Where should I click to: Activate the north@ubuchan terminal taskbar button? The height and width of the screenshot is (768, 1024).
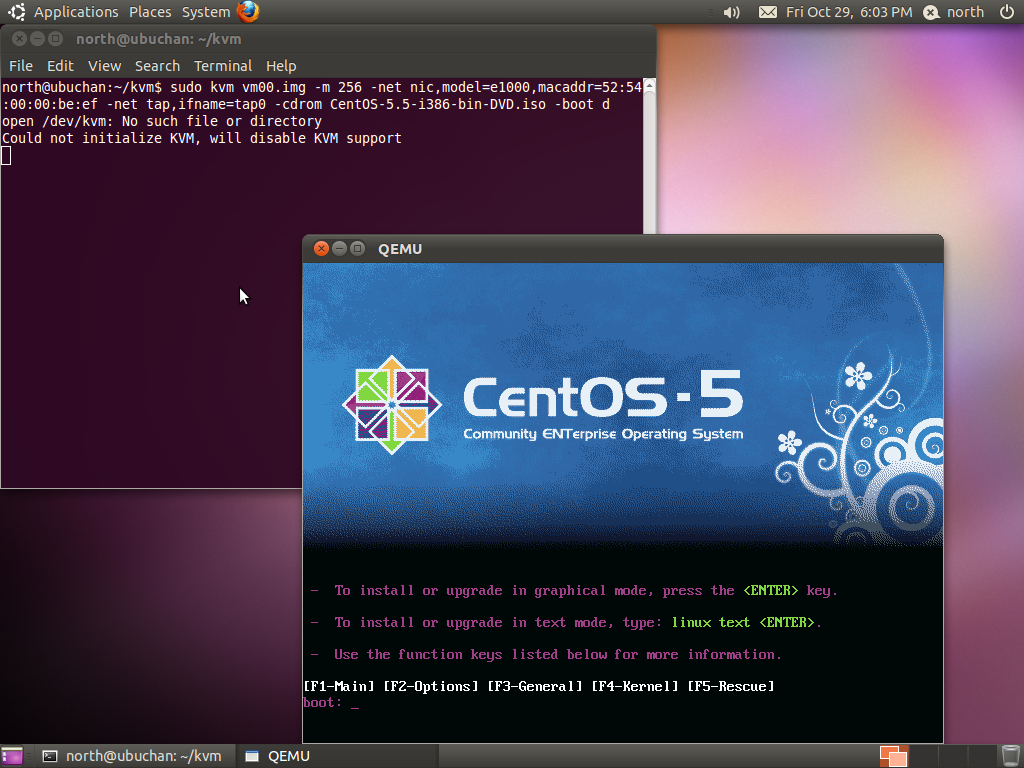(x=132, y=756)
